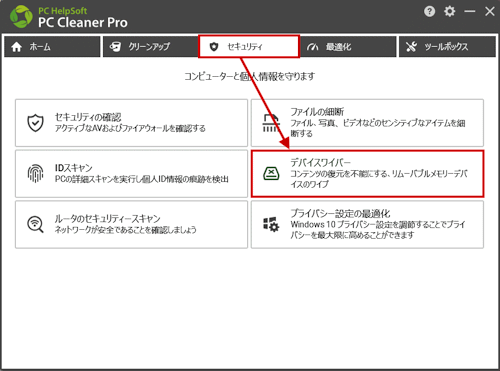Open the ファイルの細断 card
Viewport: 500px width, 371px height.
pos(367,123)
